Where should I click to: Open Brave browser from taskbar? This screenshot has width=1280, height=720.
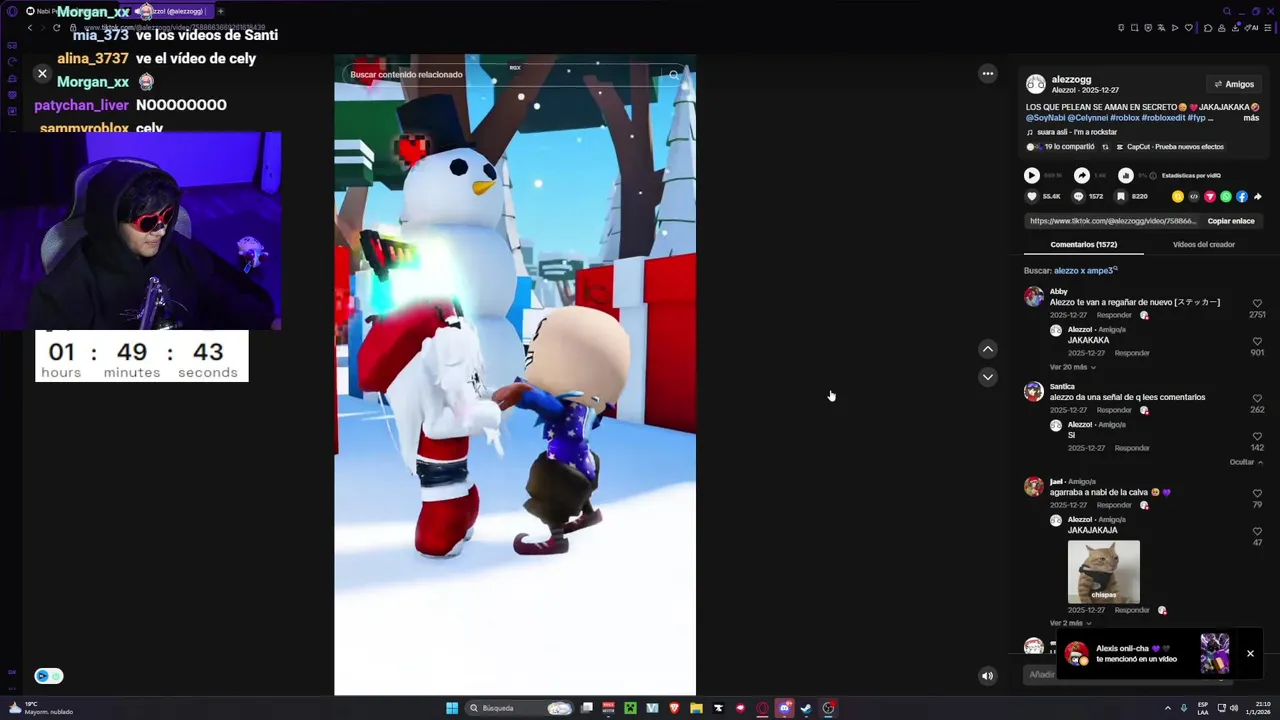click(x=674, y=708)
